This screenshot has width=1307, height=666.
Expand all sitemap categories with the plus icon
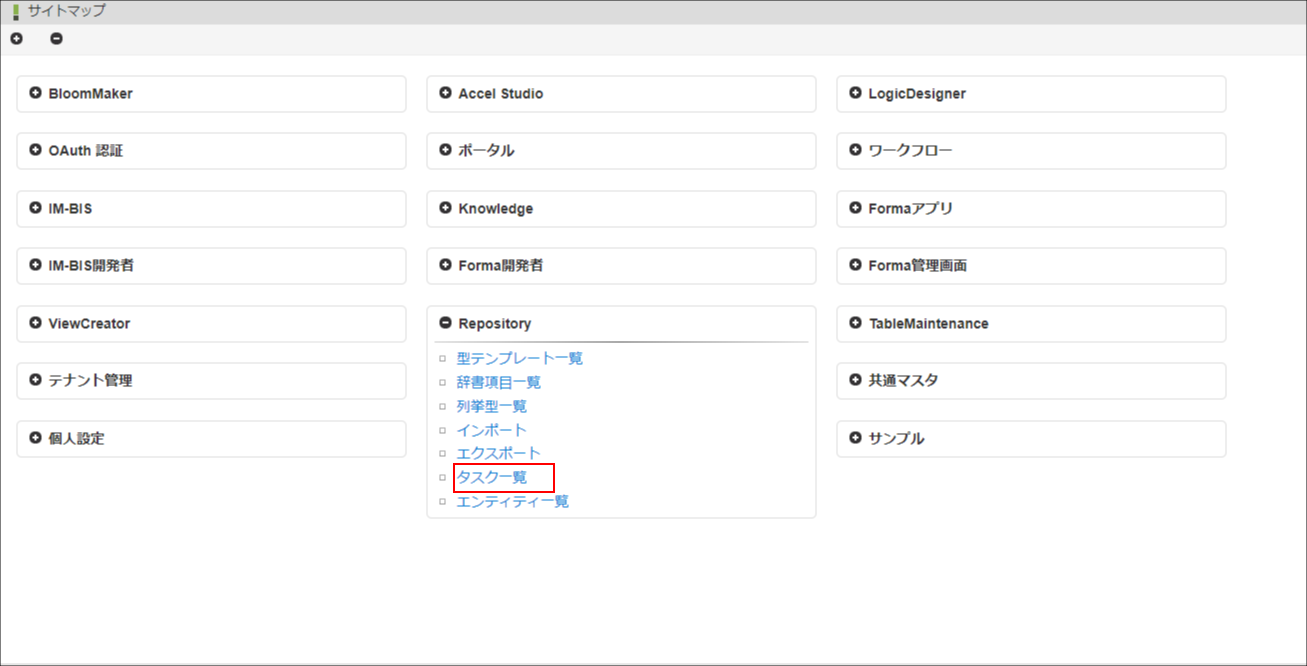[x=16, y=38]
